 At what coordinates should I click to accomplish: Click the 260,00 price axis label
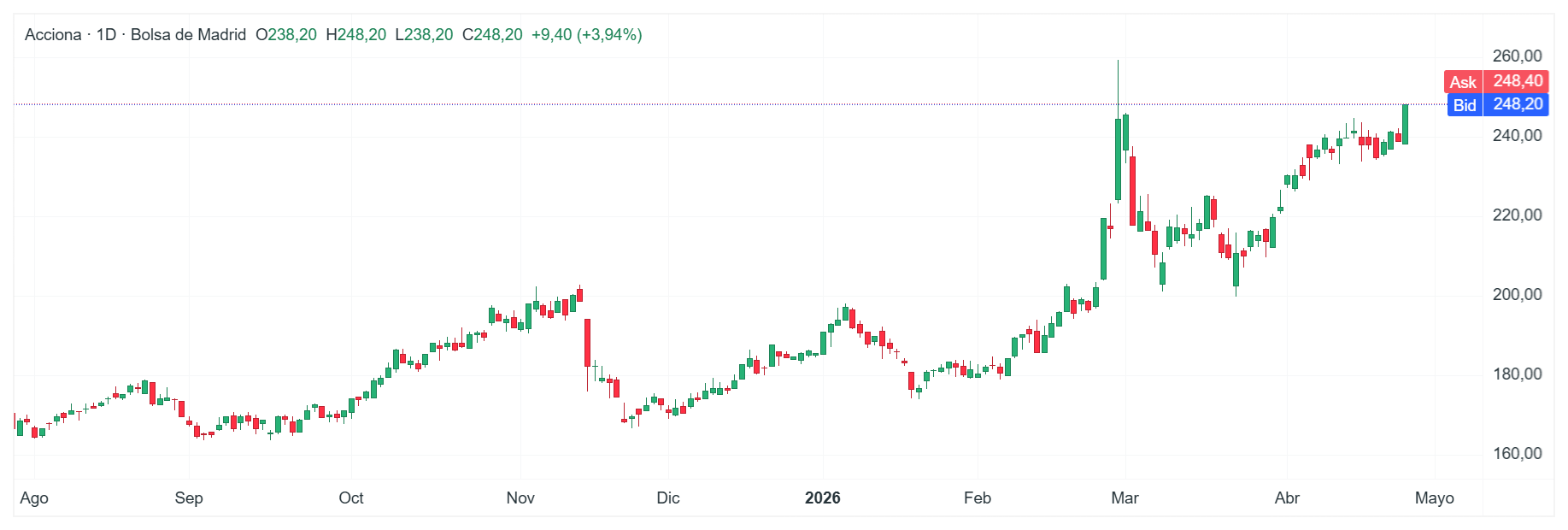[1517, 56]
